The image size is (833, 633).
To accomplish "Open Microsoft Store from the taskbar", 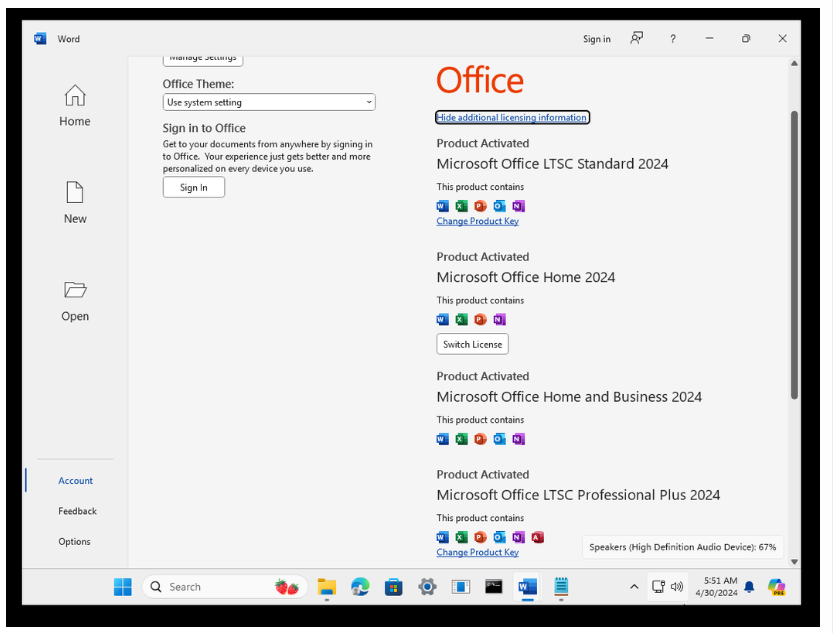I will point(394,587).
